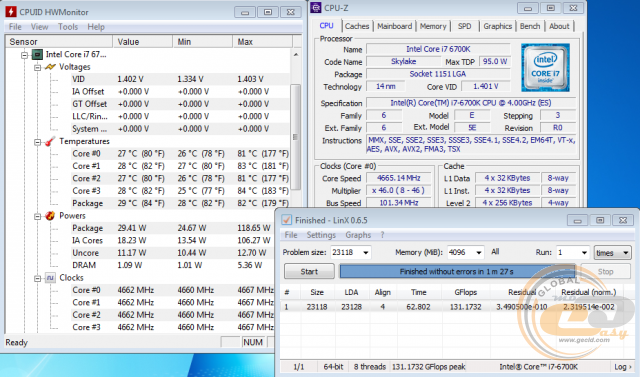Click the CPU-Z app icon in title bar
640x377 pixels.
coord(316,8)
